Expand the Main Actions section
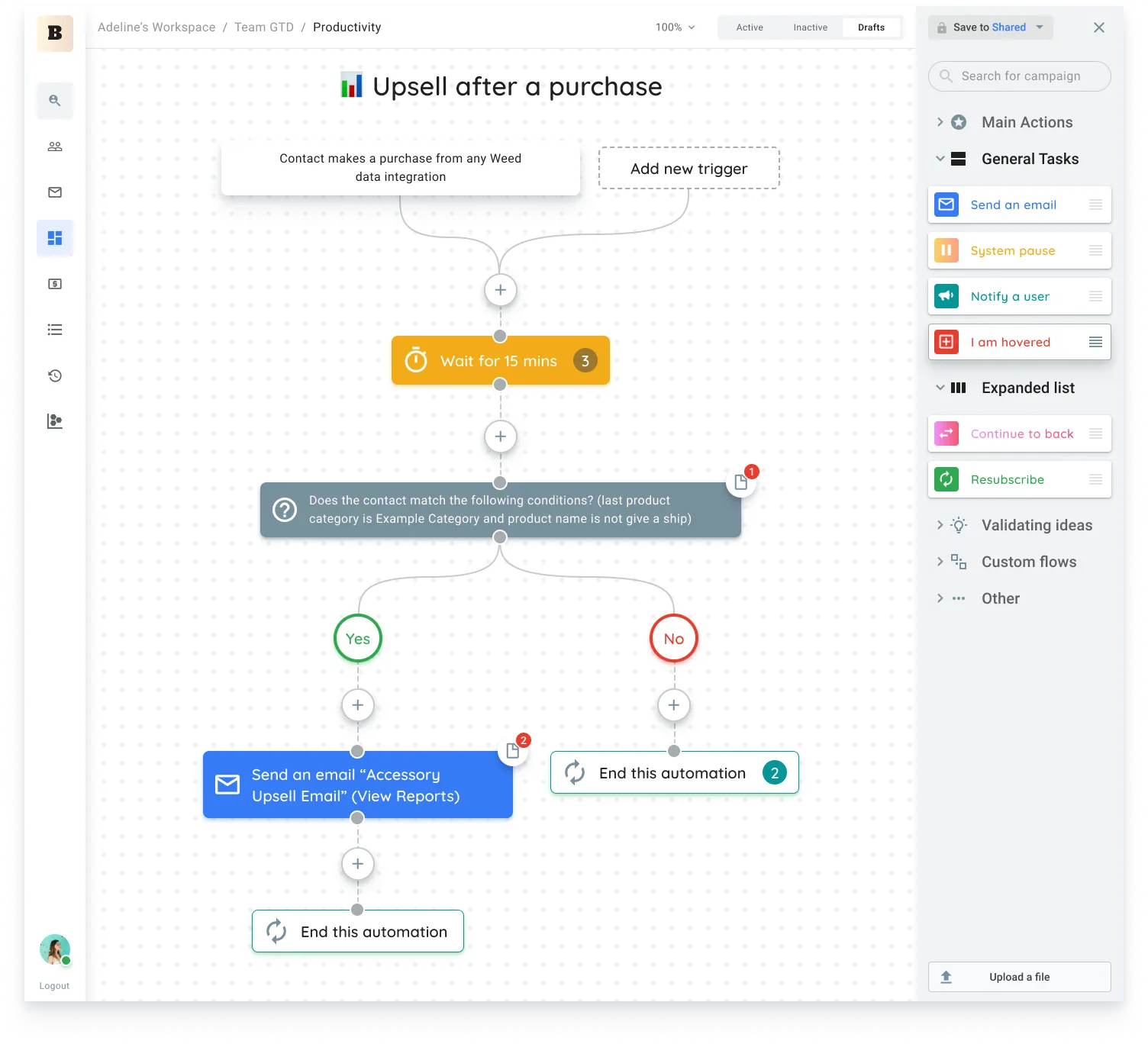 [x=940, y=122]
